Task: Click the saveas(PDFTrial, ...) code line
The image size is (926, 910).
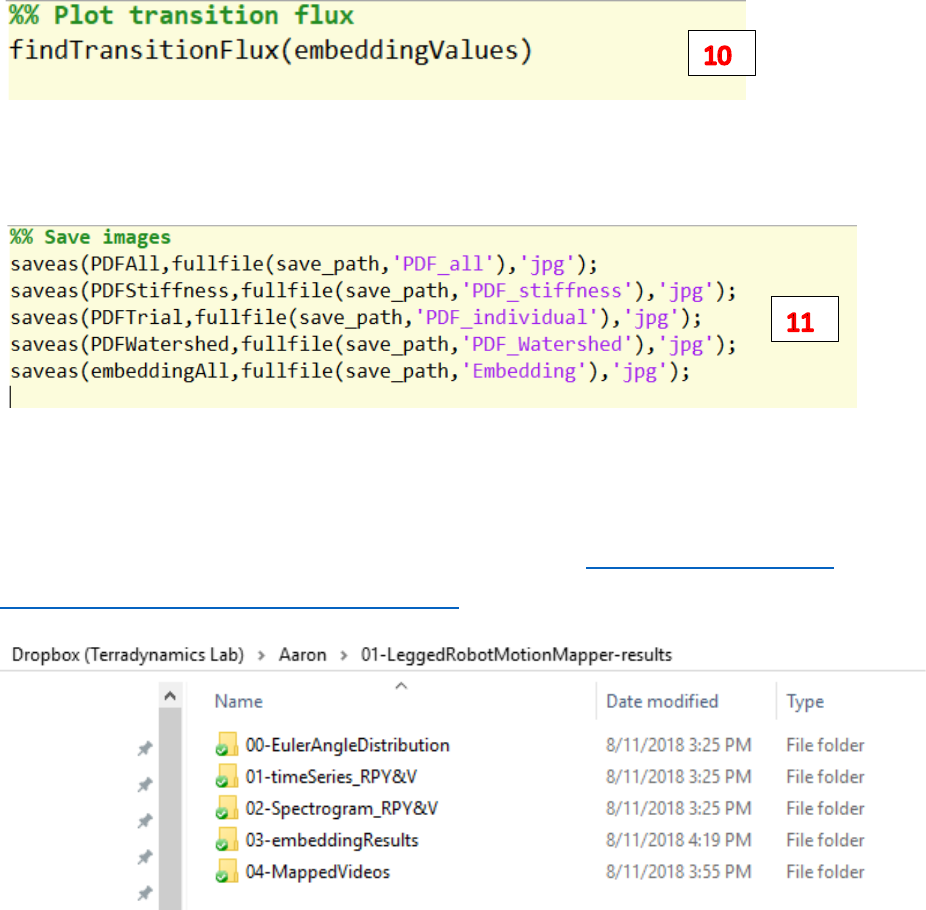Action: click(x=356, y=318)
